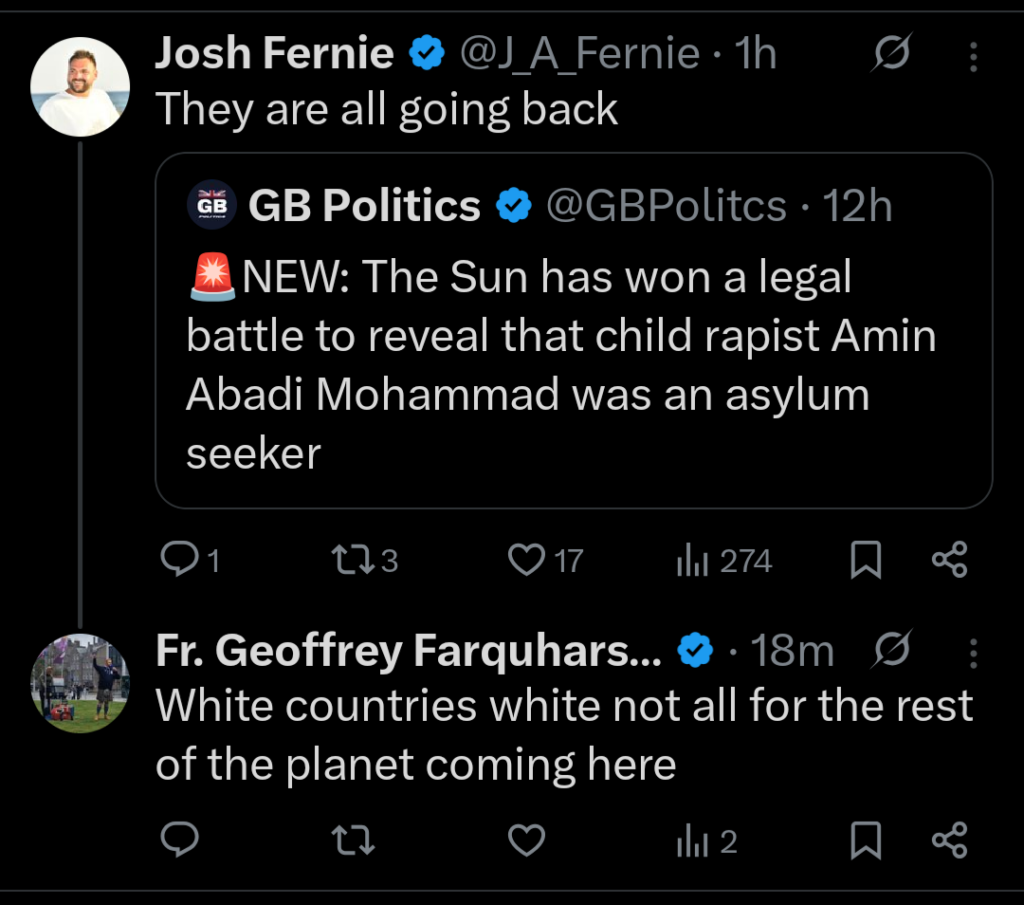Click Grok icon on Fr. Geoffrey's reply
The height and width of the screenshot is (905, 1024).
[x=891, y=654]
